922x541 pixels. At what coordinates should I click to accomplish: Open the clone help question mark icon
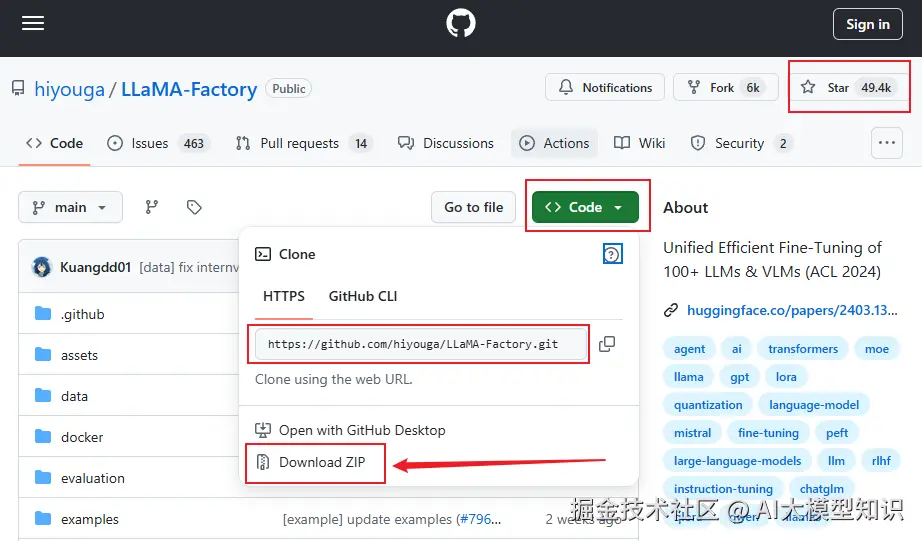[x=612, y=254]
